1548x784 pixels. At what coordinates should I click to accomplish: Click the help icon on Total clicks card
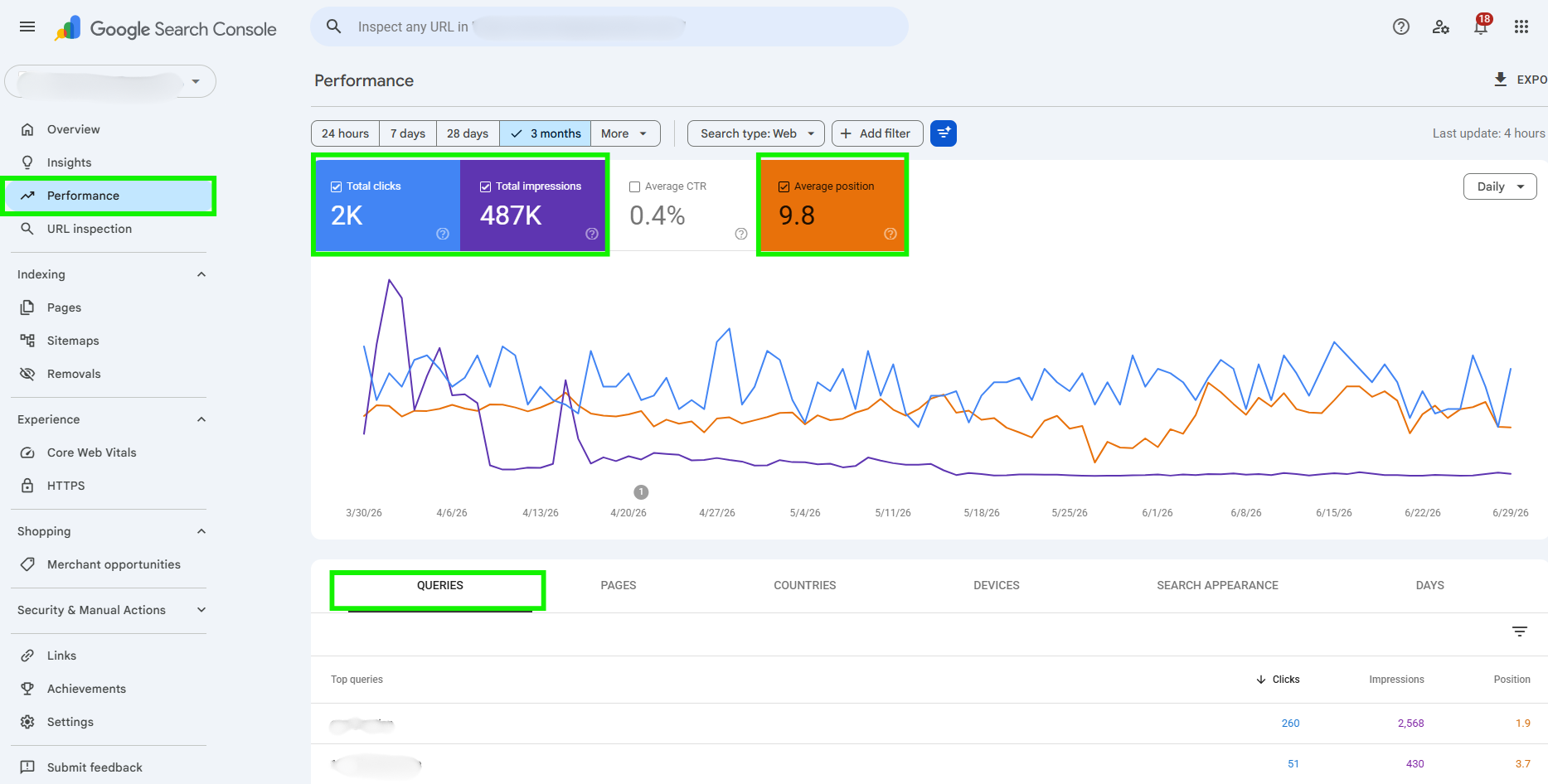[443, 234]
